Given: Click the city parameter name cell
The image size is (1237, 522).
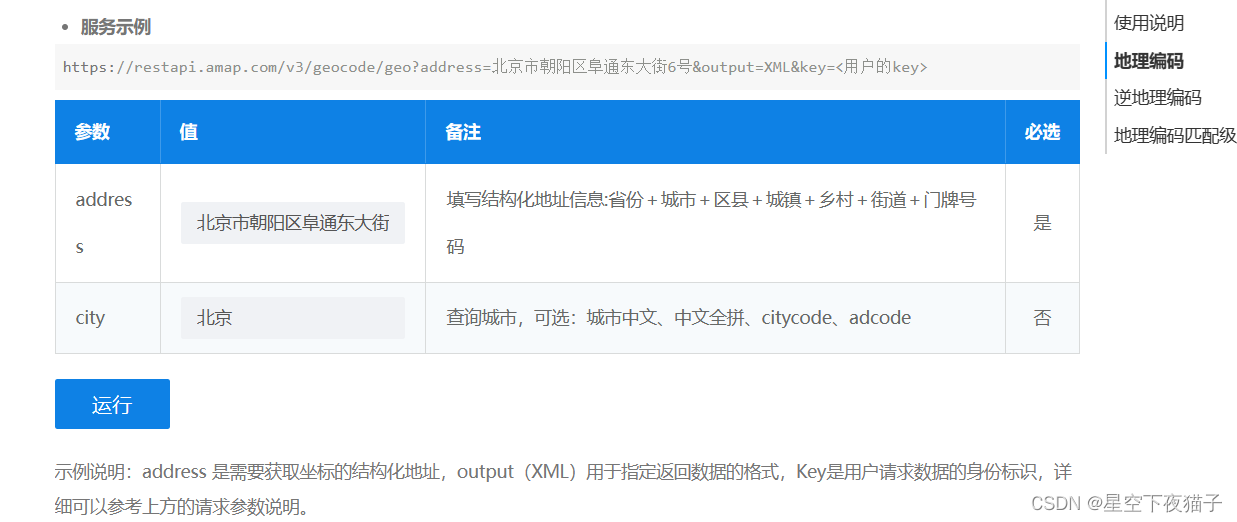Looking at the screenshot, I should click(x=90, y=318).
